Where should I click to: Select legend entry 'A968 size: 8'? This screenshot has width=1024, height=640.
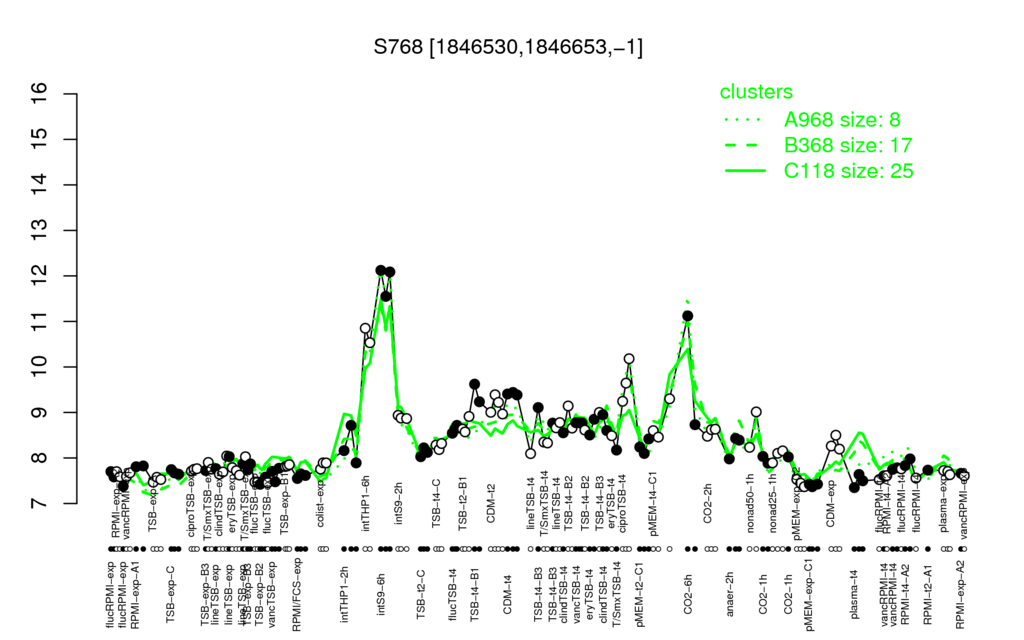click(842, 120)
